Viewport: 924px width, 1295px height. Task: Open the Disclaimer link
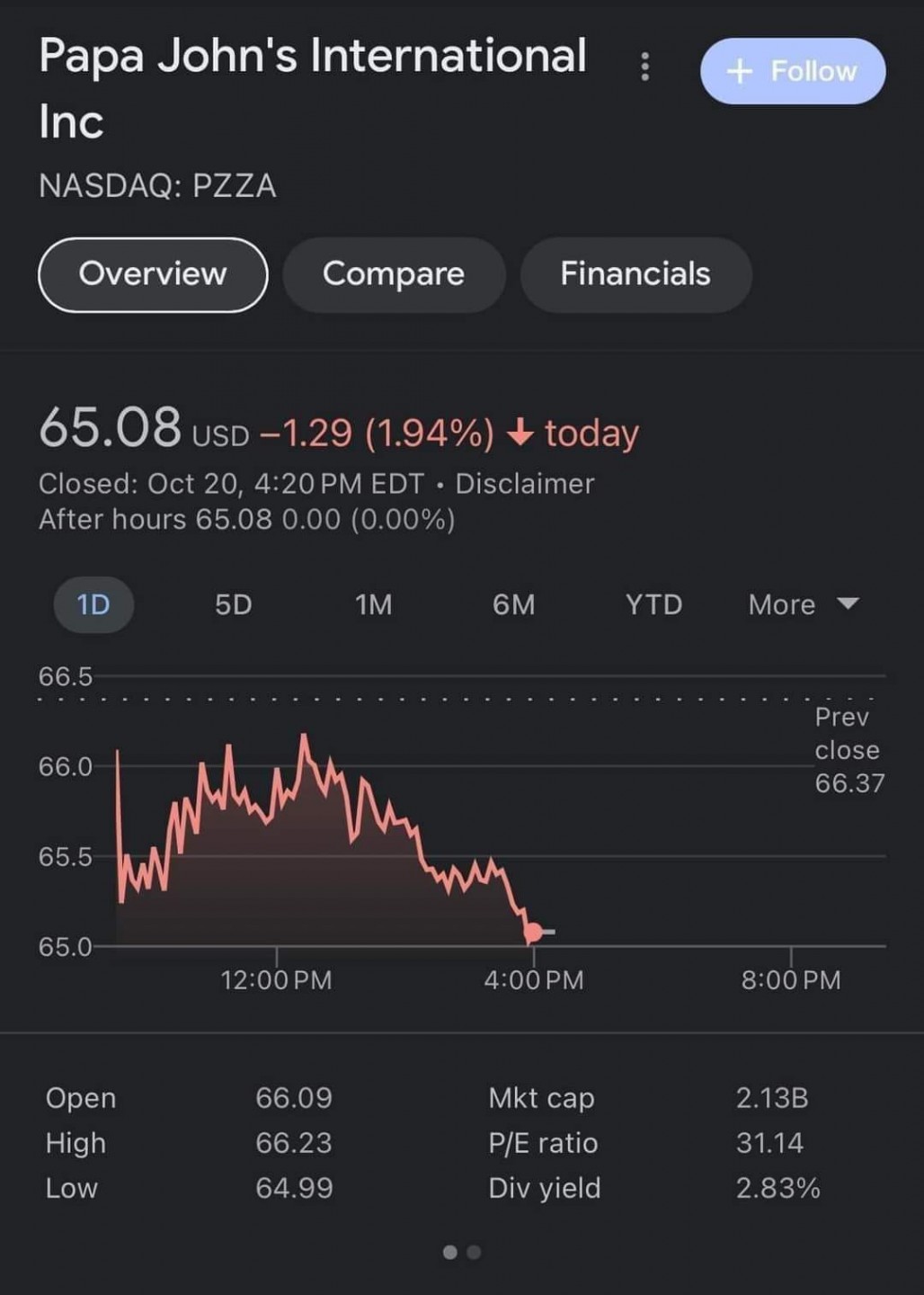[525, 484]
